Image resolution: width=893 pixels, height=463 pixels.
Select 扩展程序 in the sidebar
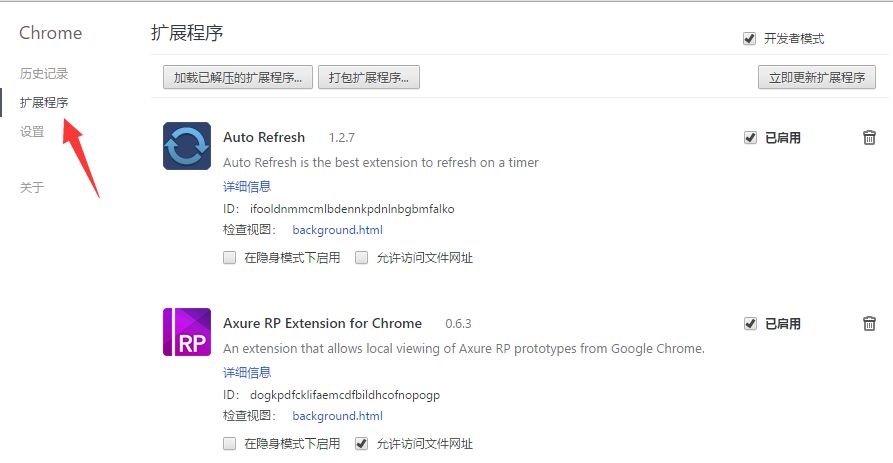44,103
